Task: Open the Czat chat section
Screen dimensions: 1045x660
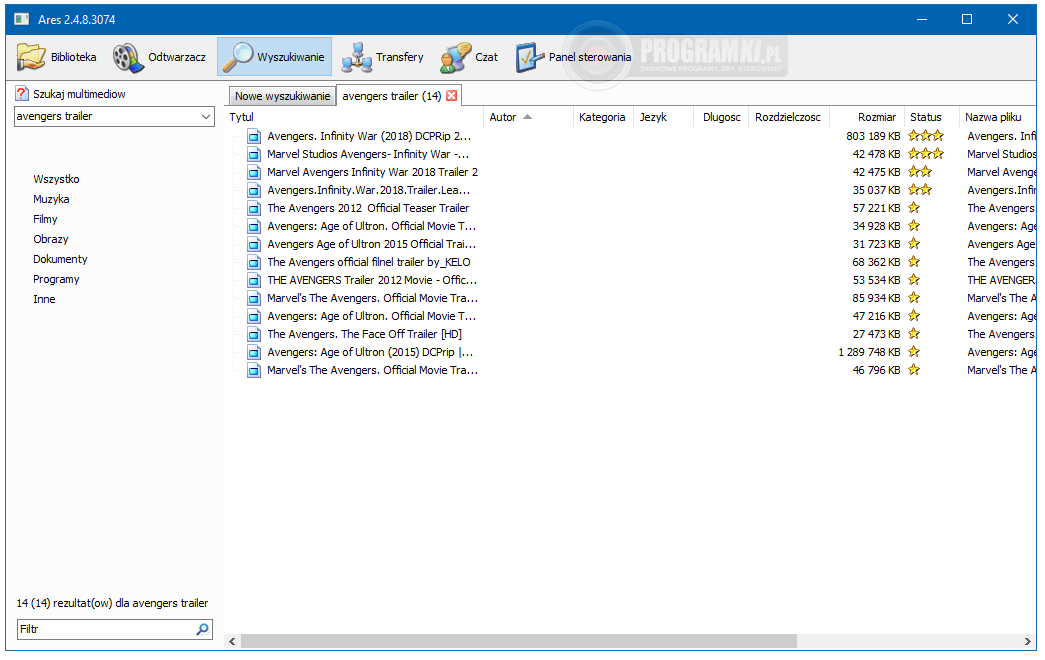Action: point(469,57)
